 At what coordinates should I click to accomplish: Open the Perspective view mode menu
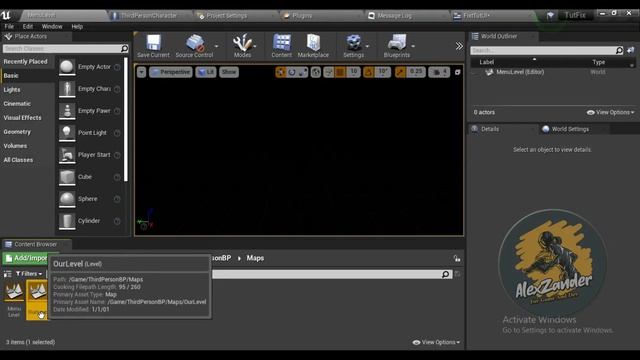coord(171,72)
